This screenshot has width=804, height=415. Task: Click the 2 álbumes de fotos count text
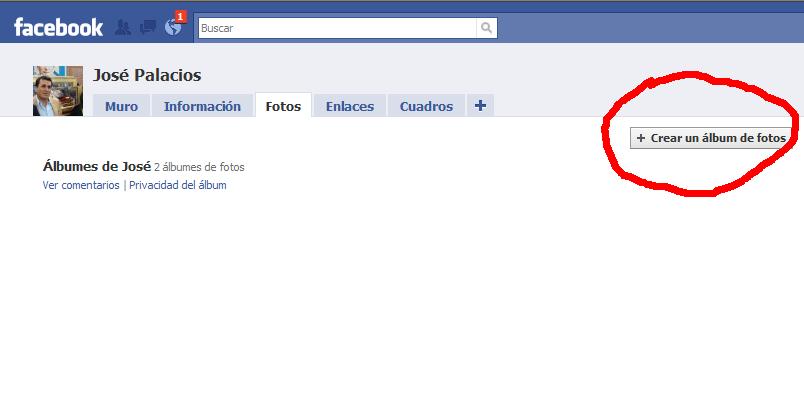[199, 168]
